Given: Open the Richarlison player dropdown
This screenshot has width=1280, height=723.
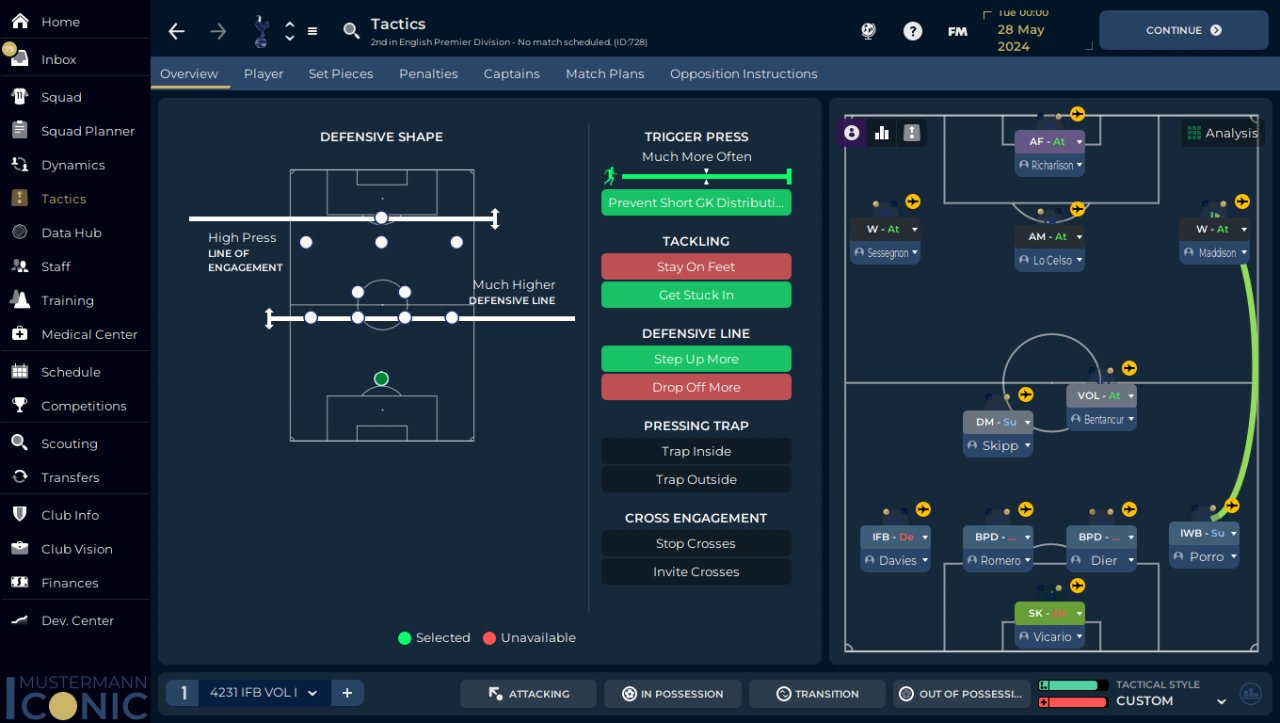Looking at the screenshot, I should click(1050, 165).
